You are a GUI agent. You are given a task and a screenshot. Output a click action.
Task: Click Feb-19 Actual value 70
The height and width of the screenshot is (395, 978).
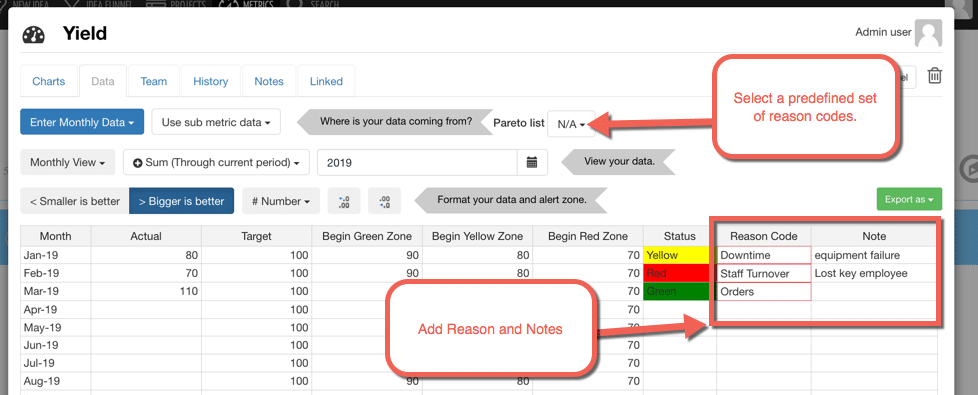coord(146,273)
